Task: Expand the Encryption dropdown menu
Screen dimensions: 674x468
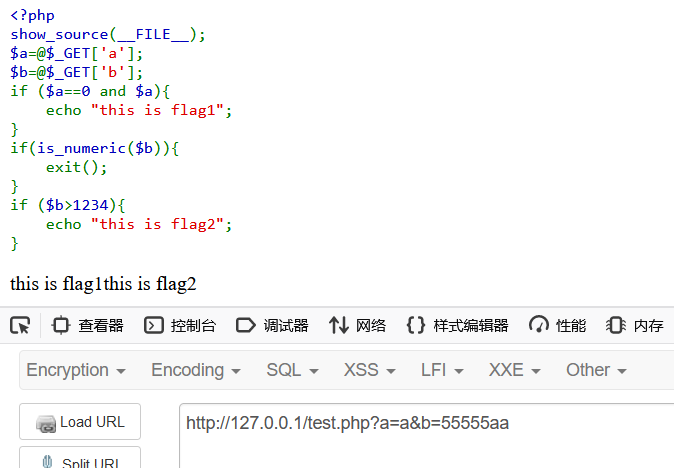Action: (76, 370)
